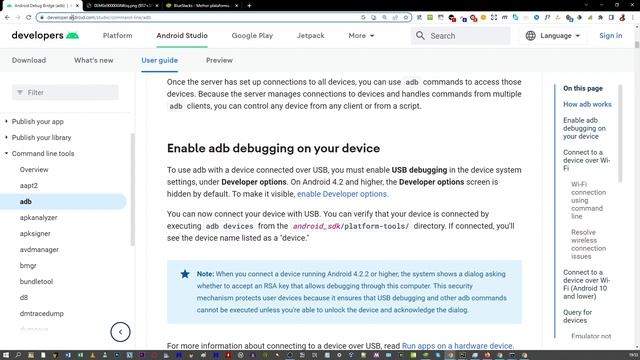The width and height of the screenshot is (640, 360).
Task: Click the search magnifier icon
Action: 420,36
